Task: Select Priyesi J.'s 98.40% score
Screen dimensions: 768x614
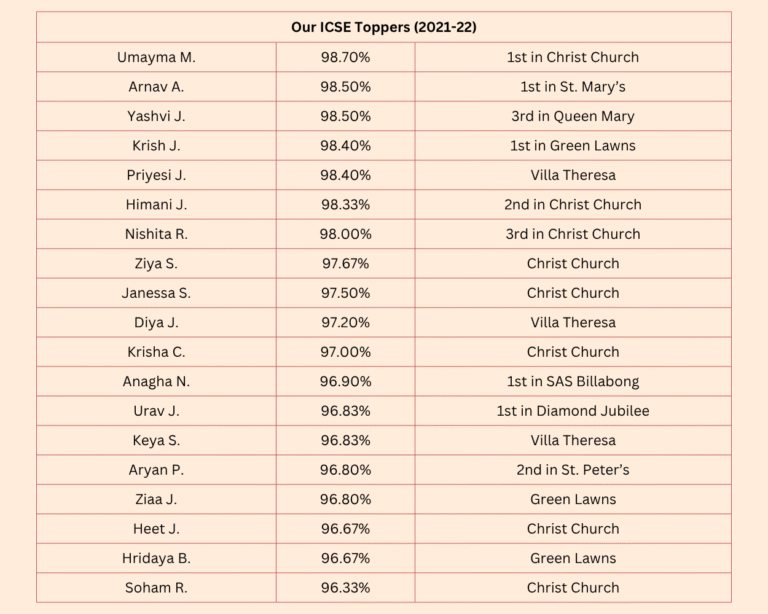Action: coord(345,175)
